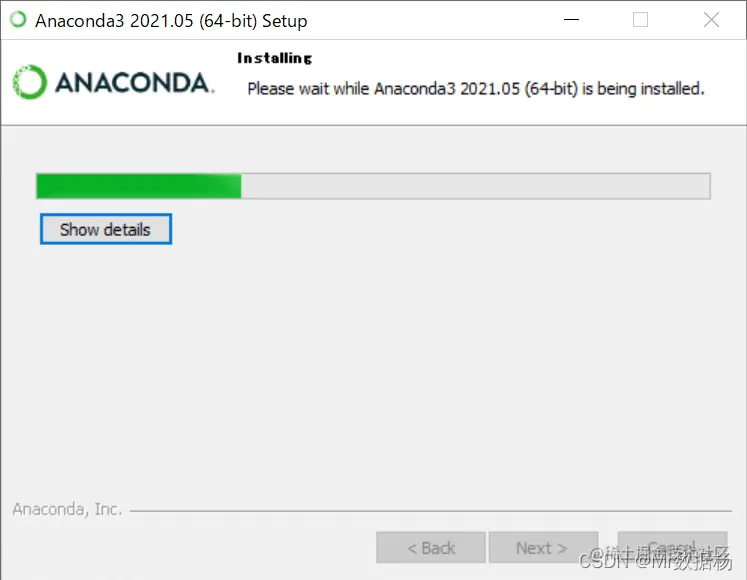
Task: Click the CSDN watermark text at bottom right
Action: 656,559
